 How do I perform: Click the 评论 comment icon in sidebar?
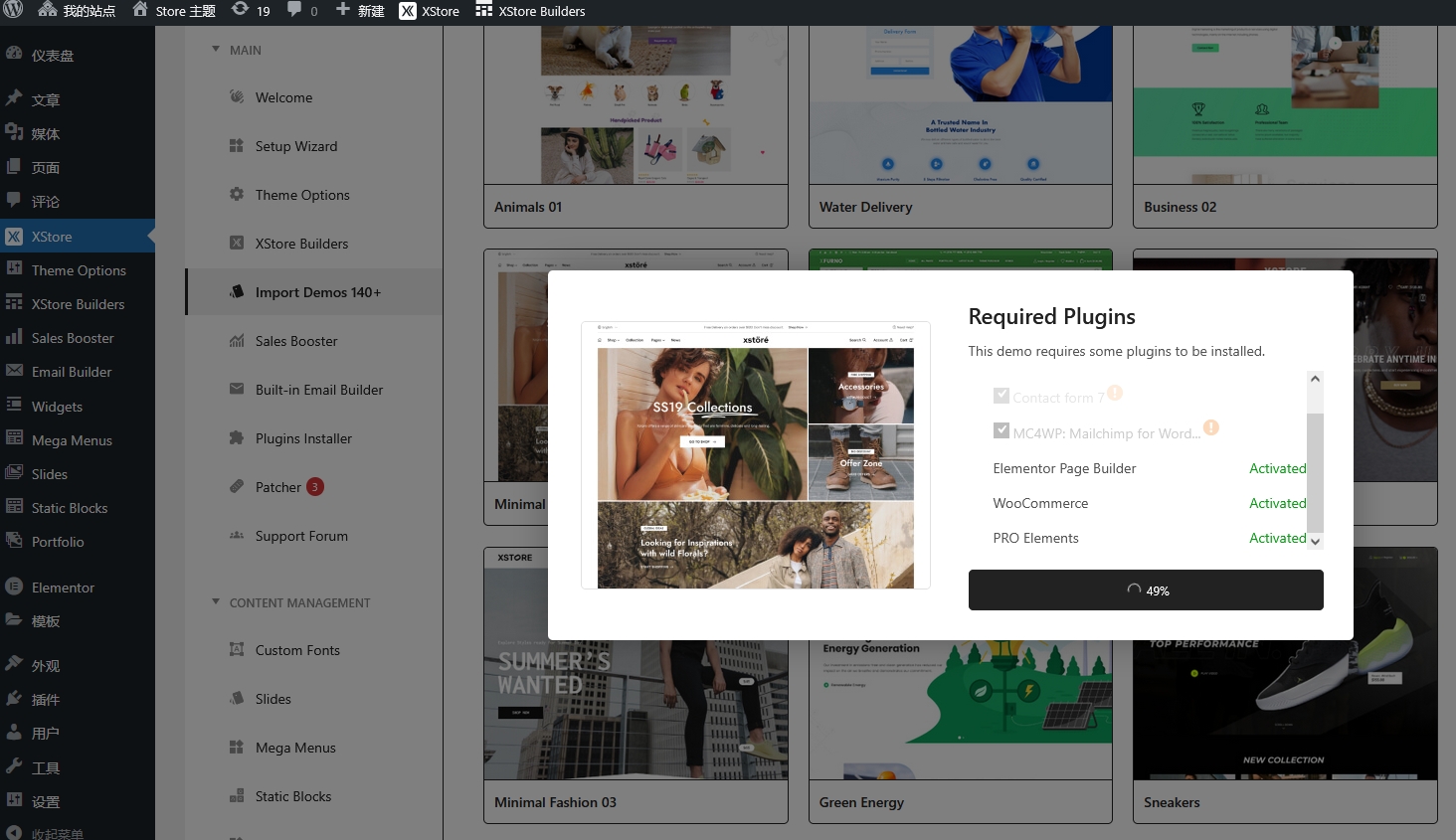tap(14, 200)
